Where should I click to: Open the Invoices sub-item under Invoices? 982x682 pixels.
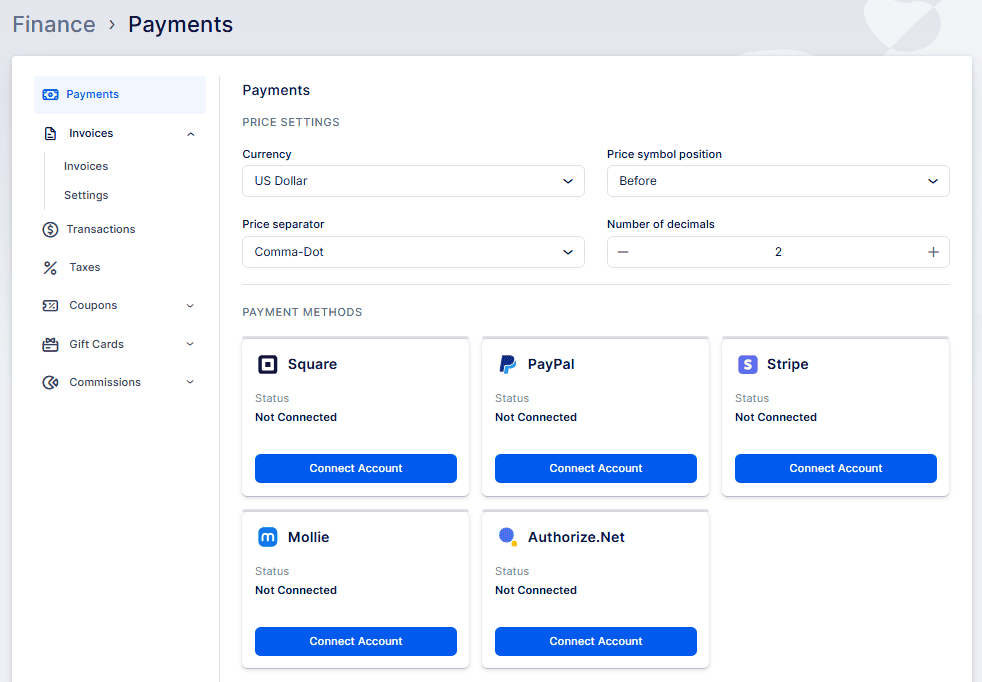86,166
